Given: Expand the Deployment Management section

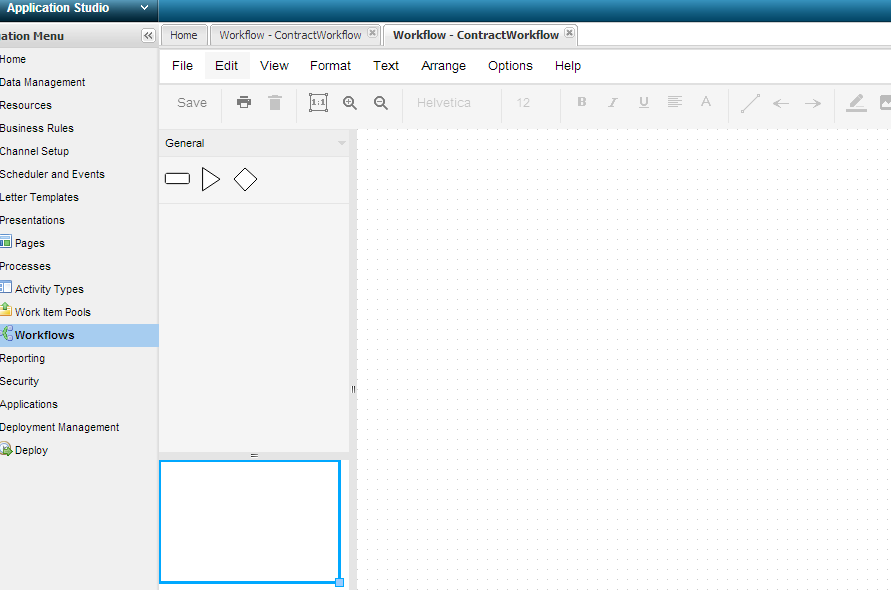Looking at the screenshot, I should 60,427.
